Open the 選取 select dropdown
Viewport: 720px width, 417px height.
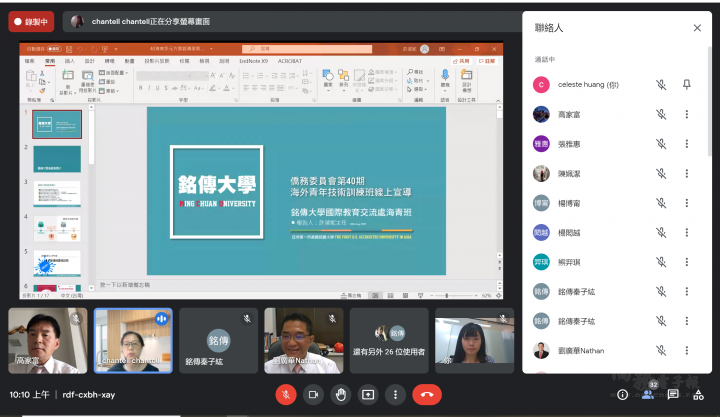[x=417, y=89]
